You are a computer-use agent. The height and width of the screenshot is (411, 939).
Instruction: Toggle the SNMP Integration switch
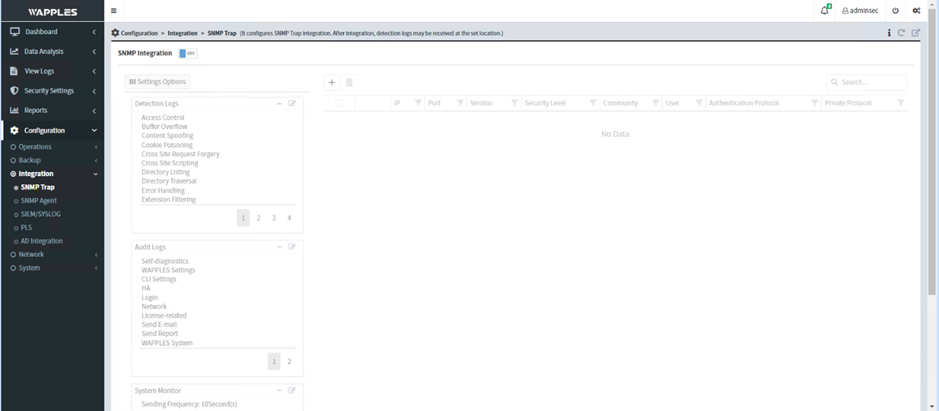tap(188, 53)
